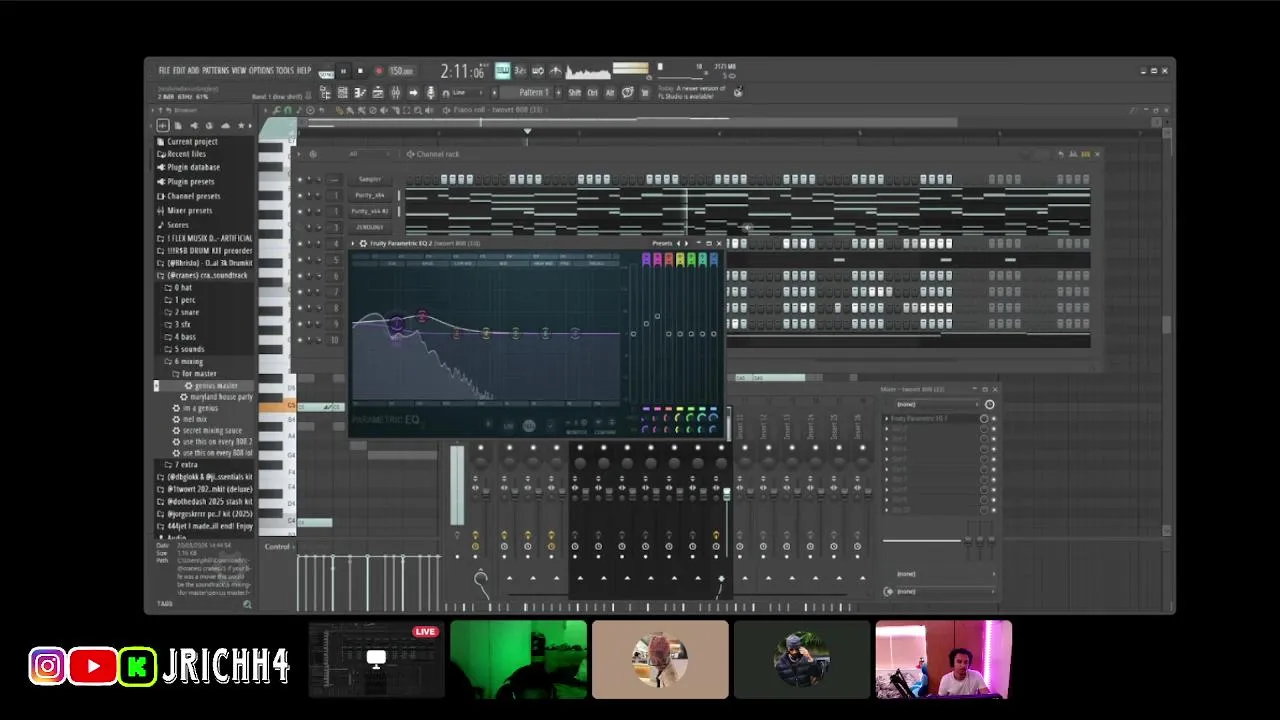
Task: Open the piano roll menu arrow
Action: click(x=267, y=110)
